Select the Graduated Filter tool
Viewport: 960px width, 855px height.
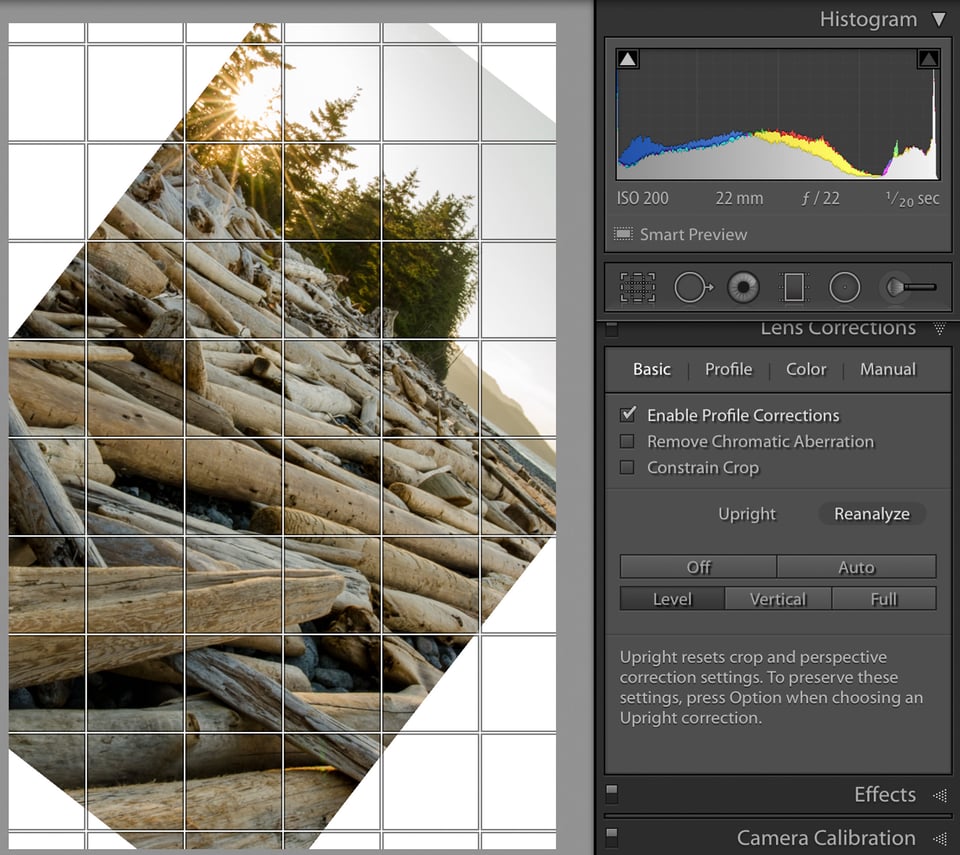(x=794, y=287)
